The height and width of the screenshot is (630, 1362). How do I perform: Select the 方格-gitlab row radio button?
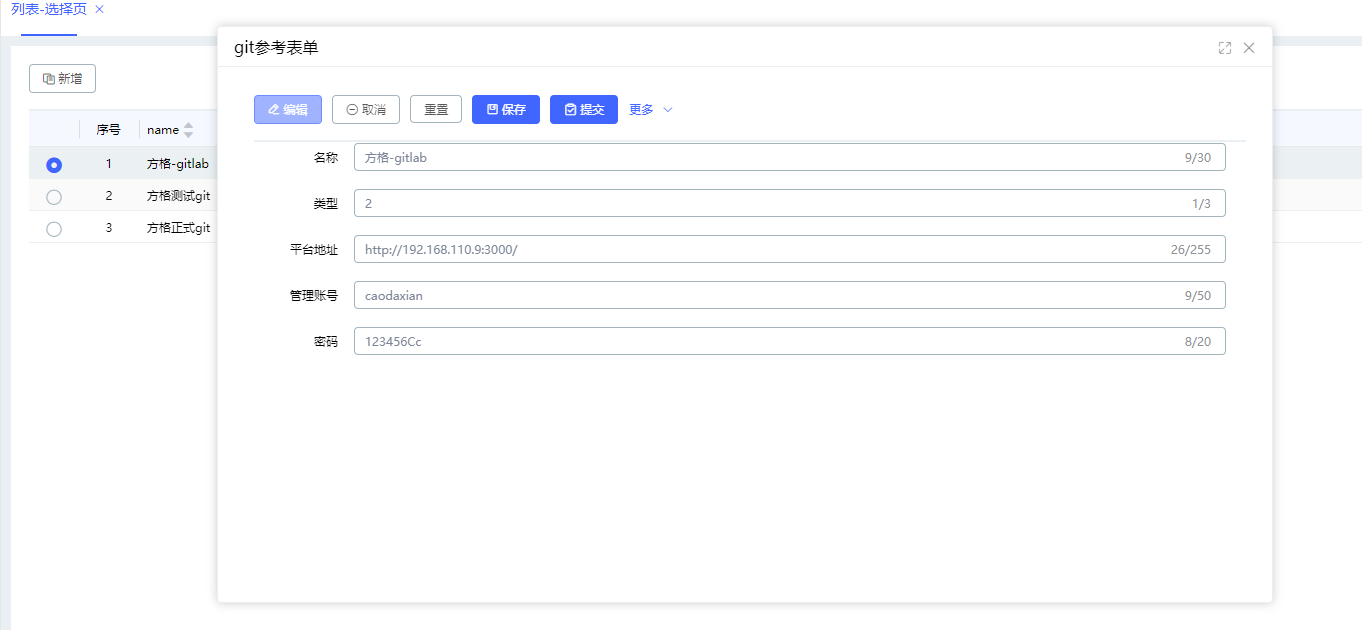coord(54,165)
